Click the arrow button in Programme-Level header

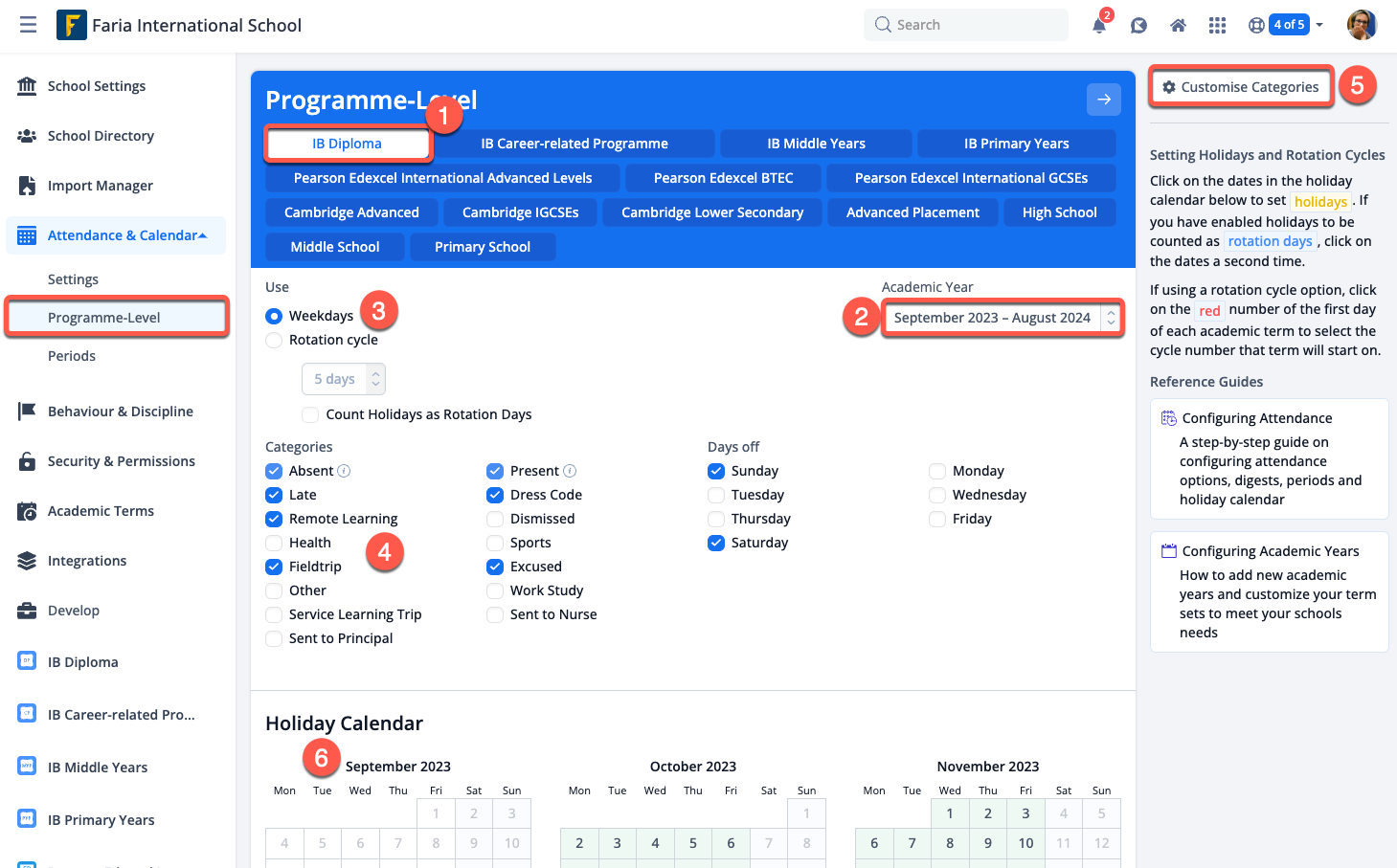1104,100
